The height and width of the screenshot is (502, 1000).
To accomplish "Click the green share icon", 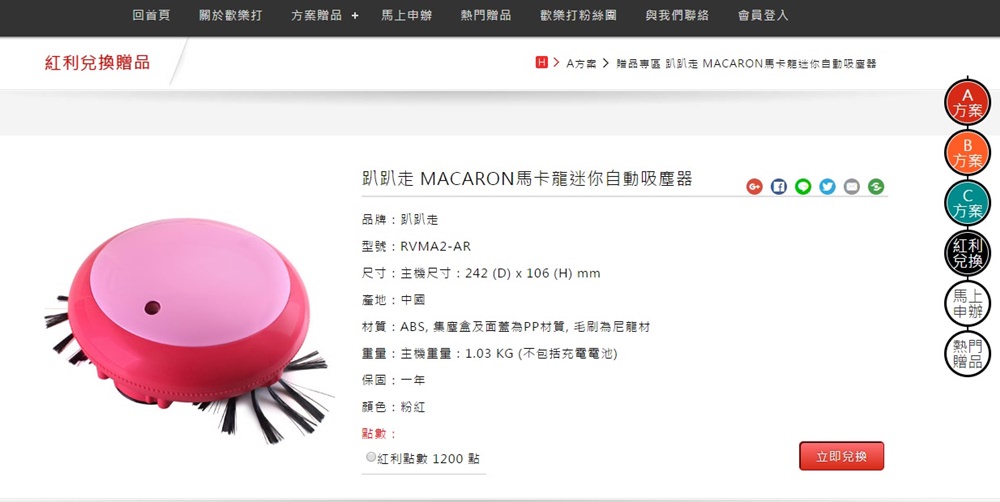I will pos(876,186).
